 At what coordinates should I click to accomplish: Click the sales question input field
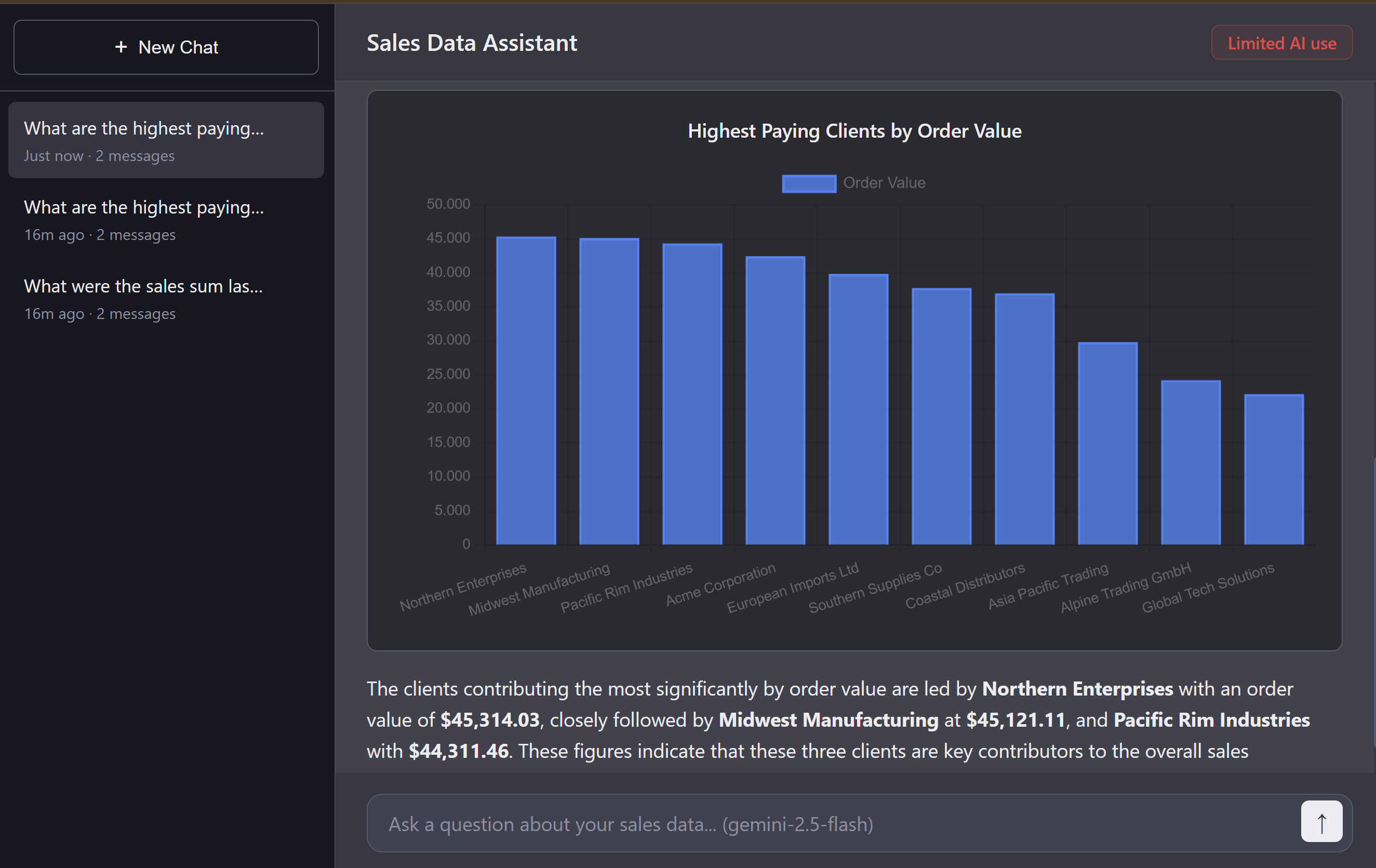click(x=800, y=823)
